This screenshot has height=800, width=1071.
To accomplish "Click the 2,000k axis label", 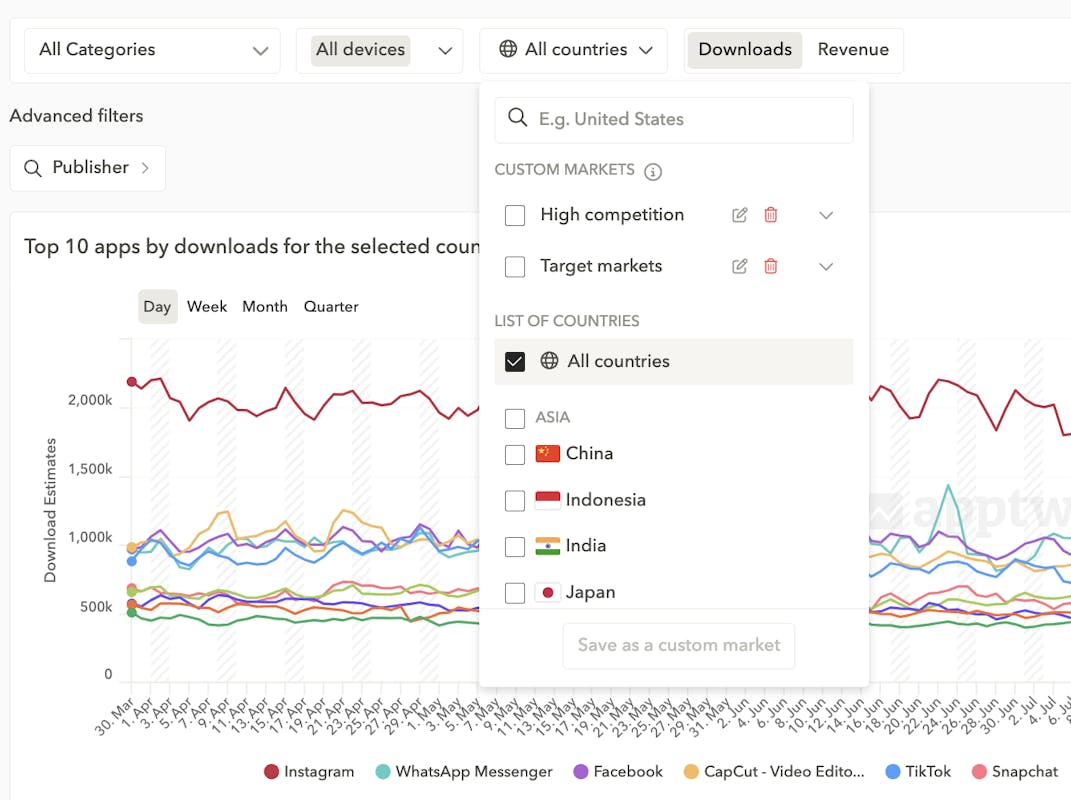I will 90,400.
